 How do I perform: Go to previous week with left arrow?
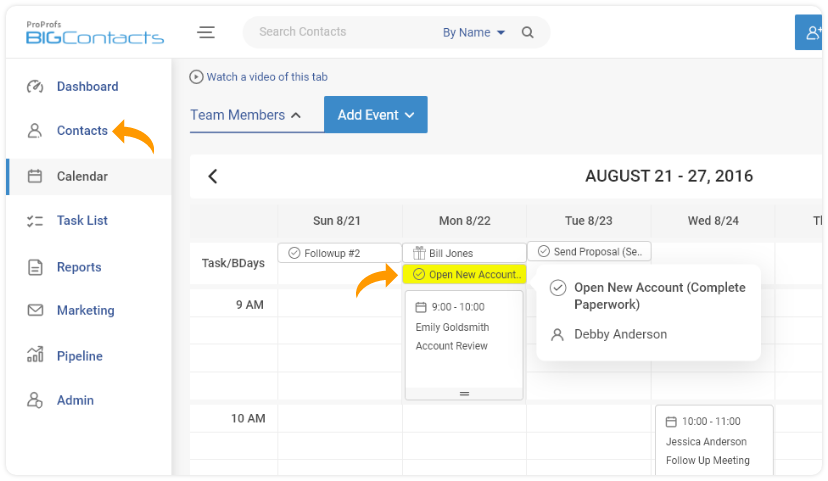click(213, 176)
